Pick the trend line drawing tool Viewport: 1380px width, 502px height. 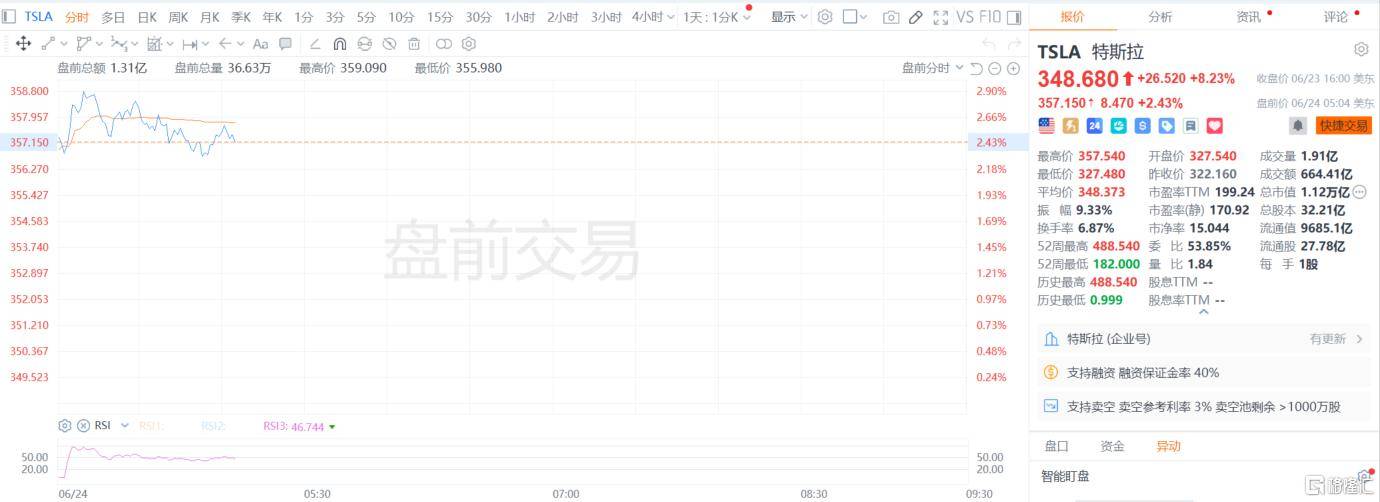click(x=48, y=43)
